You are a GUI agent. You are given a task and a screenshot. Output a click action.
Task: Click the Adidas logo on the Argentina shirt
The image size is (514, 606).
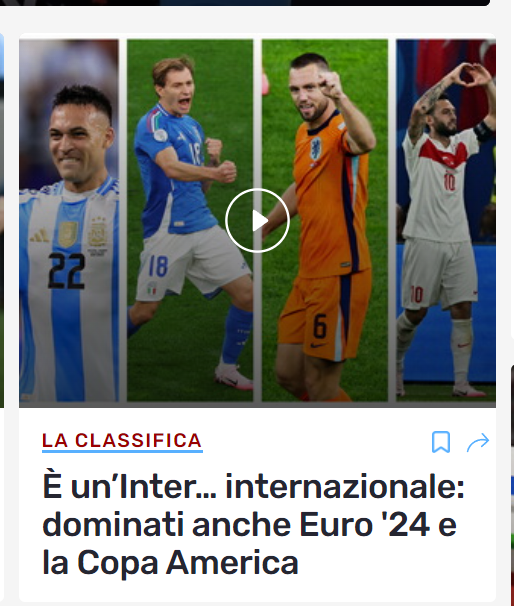point(40,235)
